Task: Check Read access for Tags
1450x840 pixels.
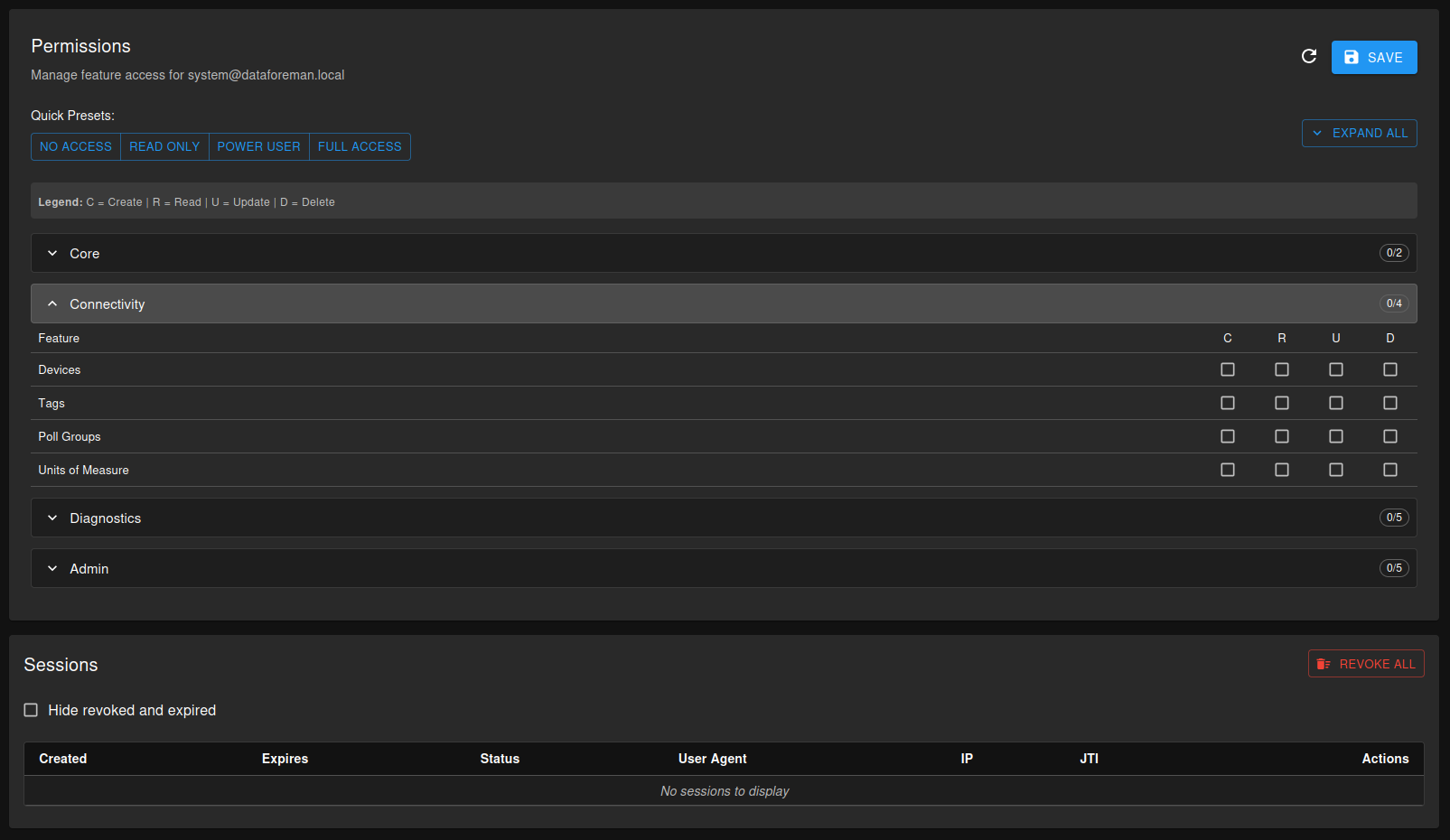Action: 1282,403
